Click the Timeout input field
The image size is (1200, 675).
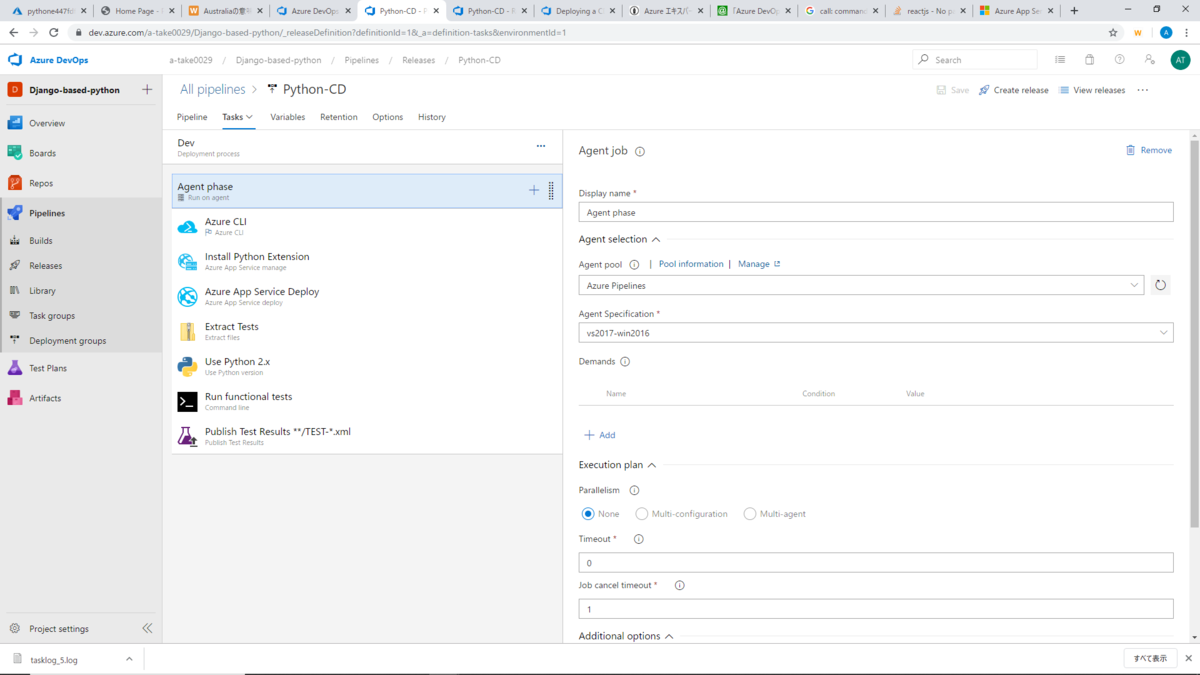point(876,563)
